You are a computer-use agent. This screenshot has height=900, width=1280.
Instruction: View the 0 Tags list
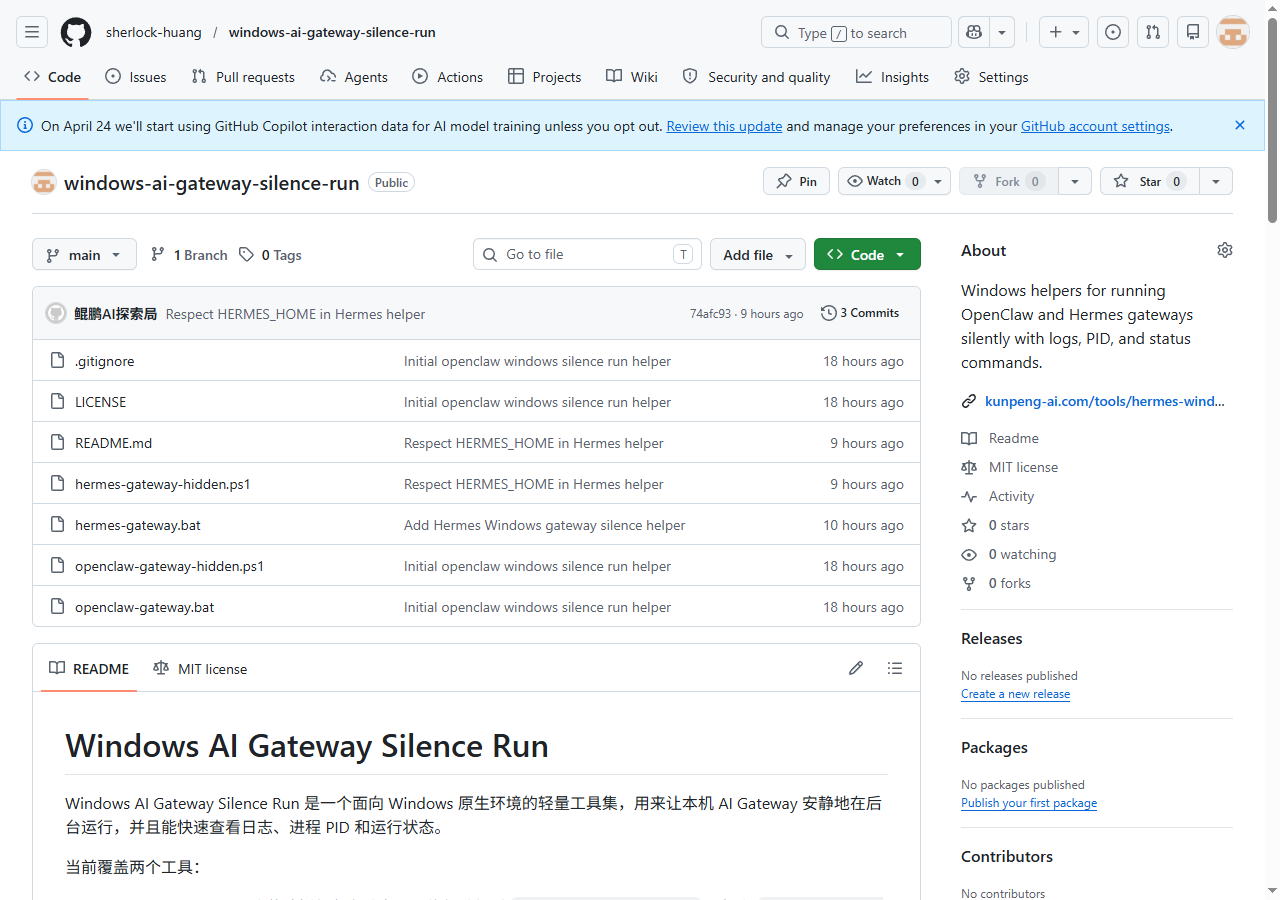coord(270,255)
